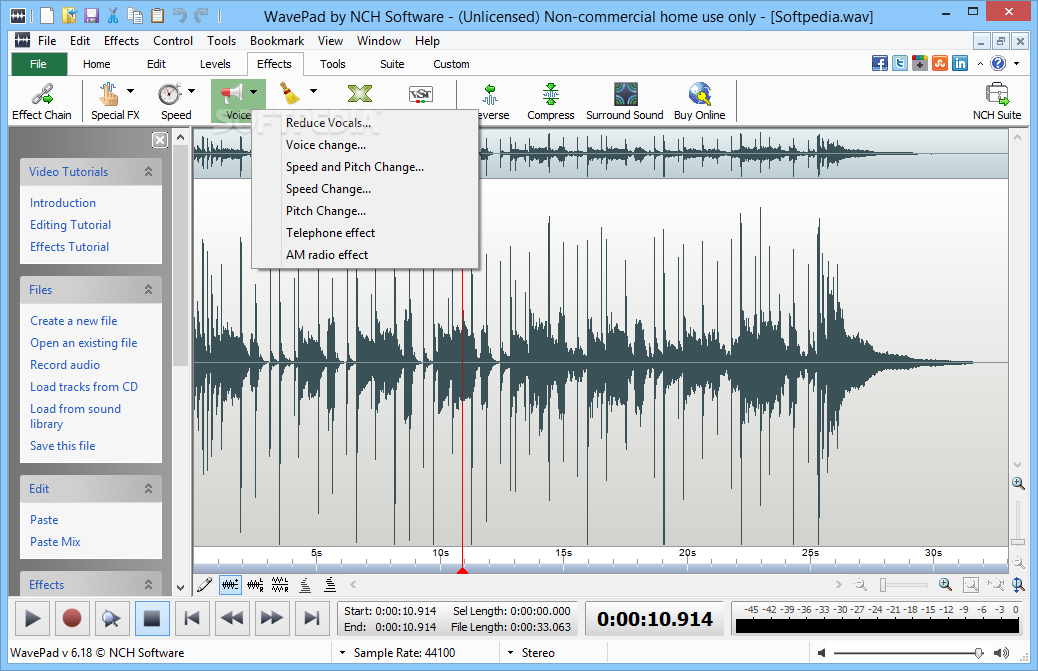Click the Speed stopwatch icon
Screen dimensions: 1038x671
pos(170,94)
